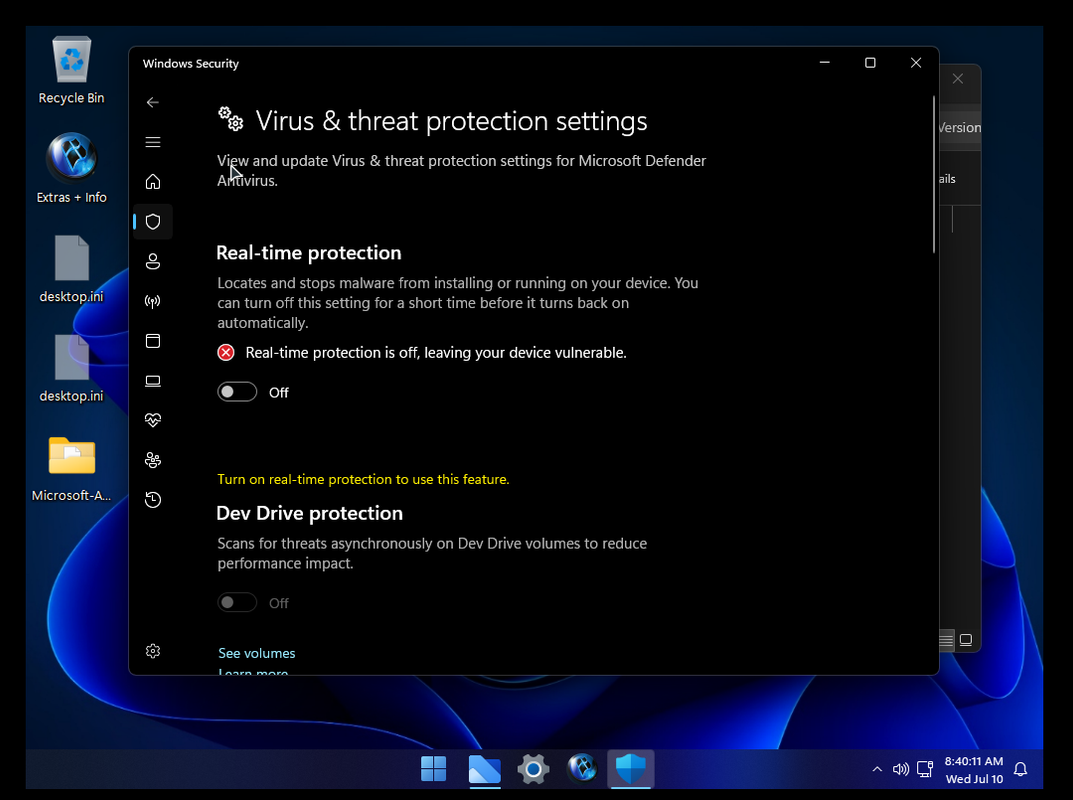Open File Explorer from the taskbar

(484, 769)
